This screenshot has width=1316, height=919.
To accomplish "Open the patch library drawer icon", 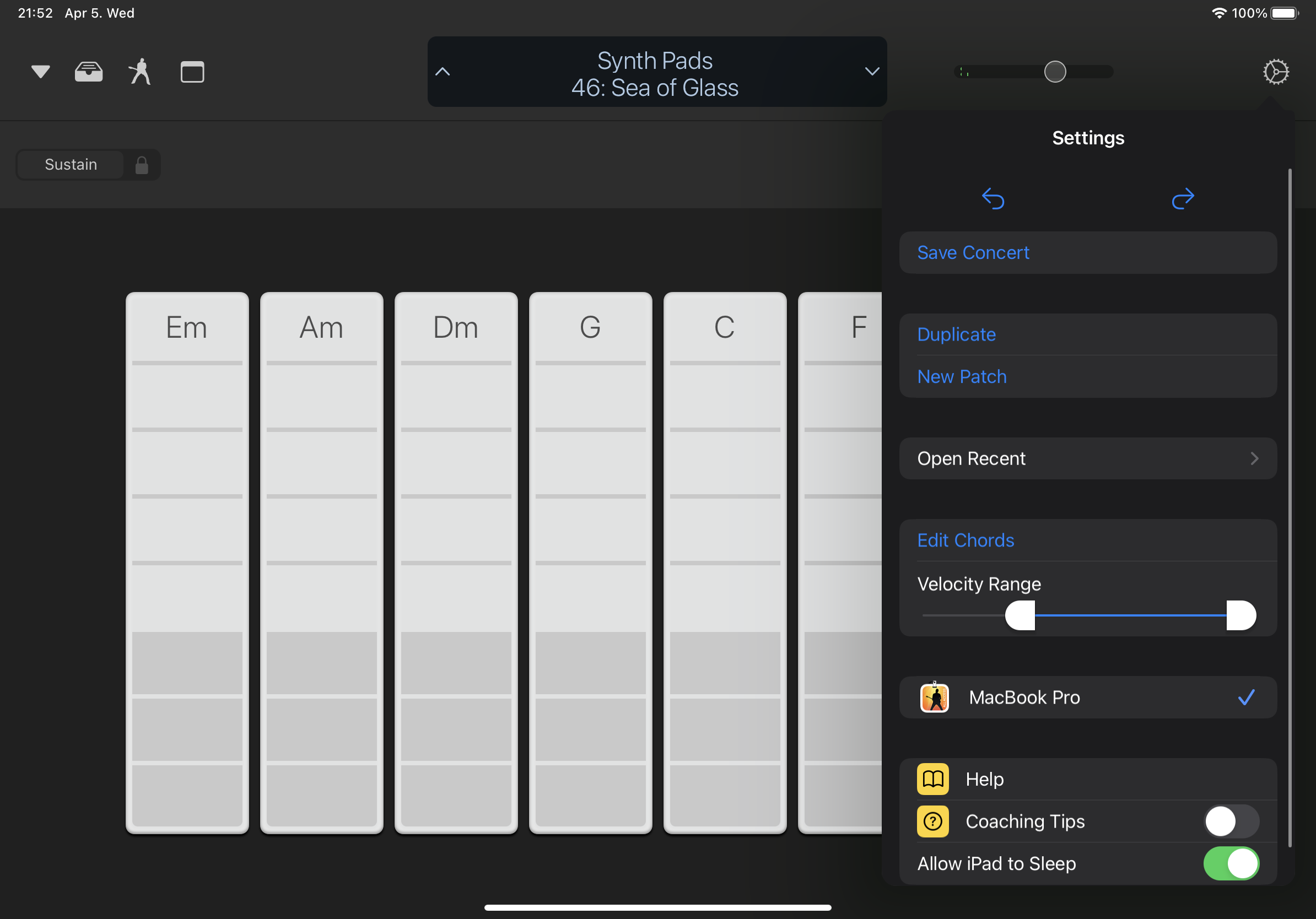I will click(89, 72).
